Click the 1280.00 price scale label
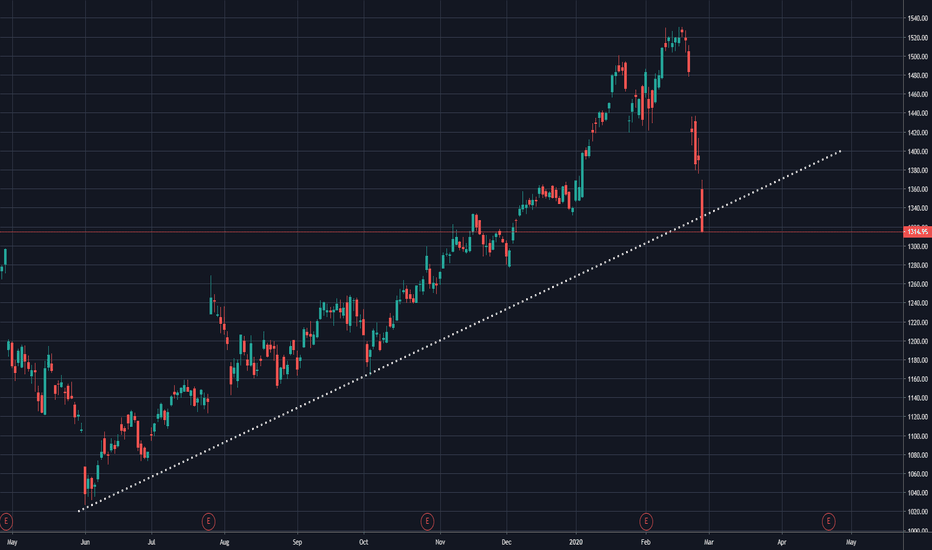Screen dimensions: 932x550 pos(918,265)
